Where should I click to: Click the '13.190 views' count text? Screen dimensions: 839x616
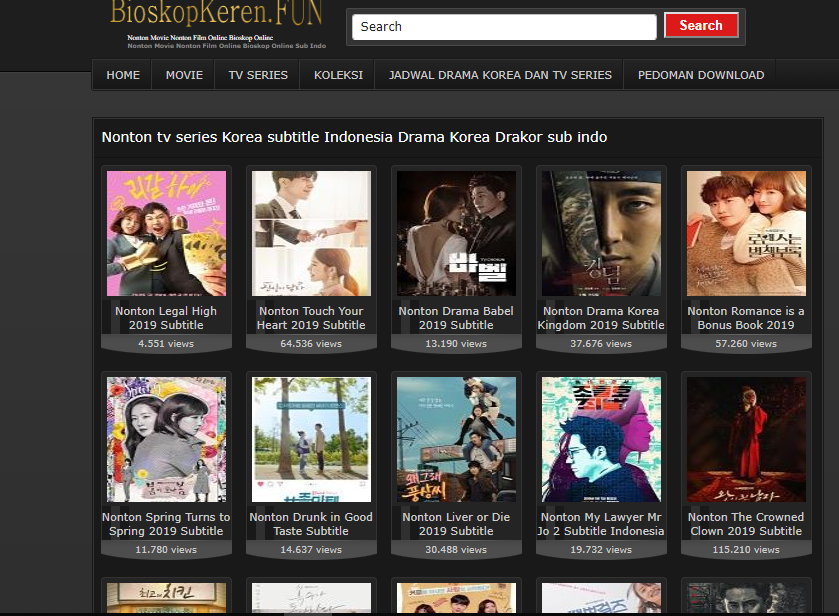456,344
